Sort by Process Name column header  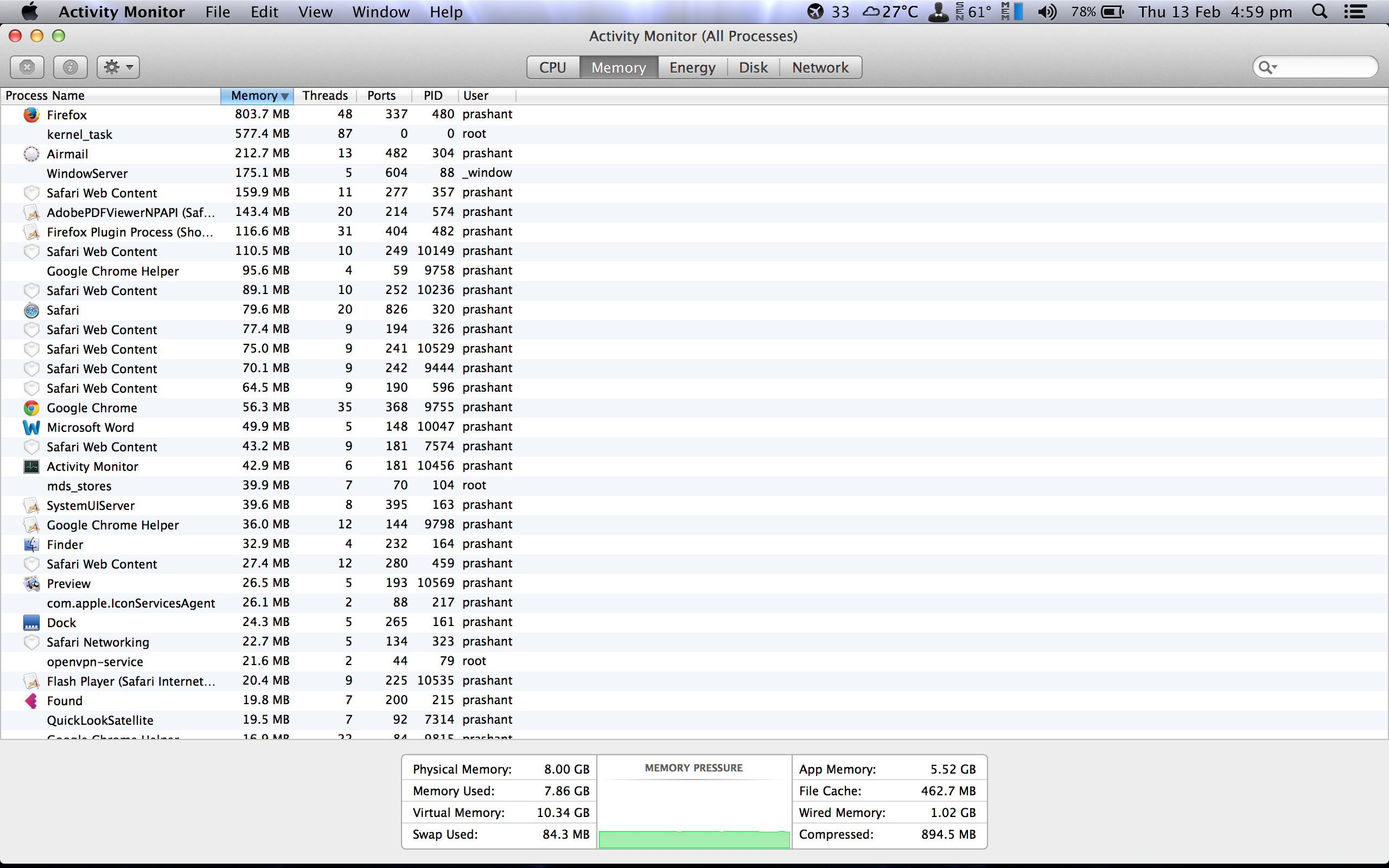click(111, 95)
